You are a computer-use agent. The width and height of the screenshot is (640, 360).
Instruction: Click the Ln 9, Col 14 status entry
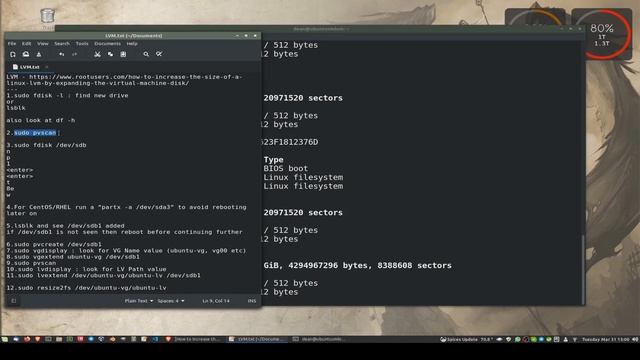click(x=216, y=301)
